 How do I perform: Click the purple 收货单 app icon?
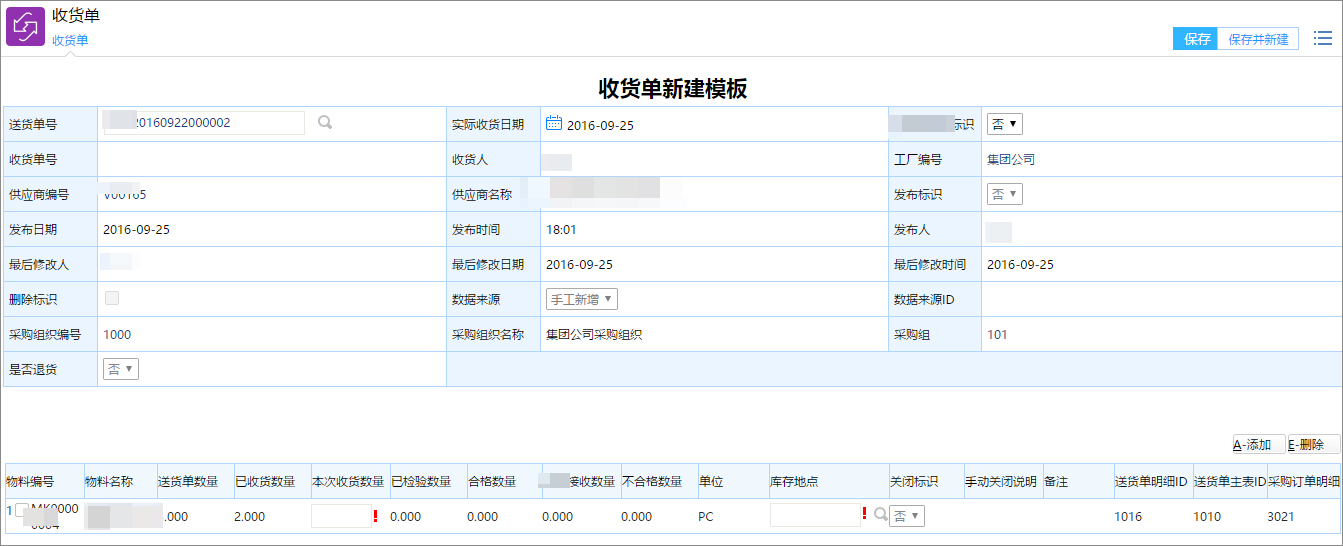[x=26, y=26]
